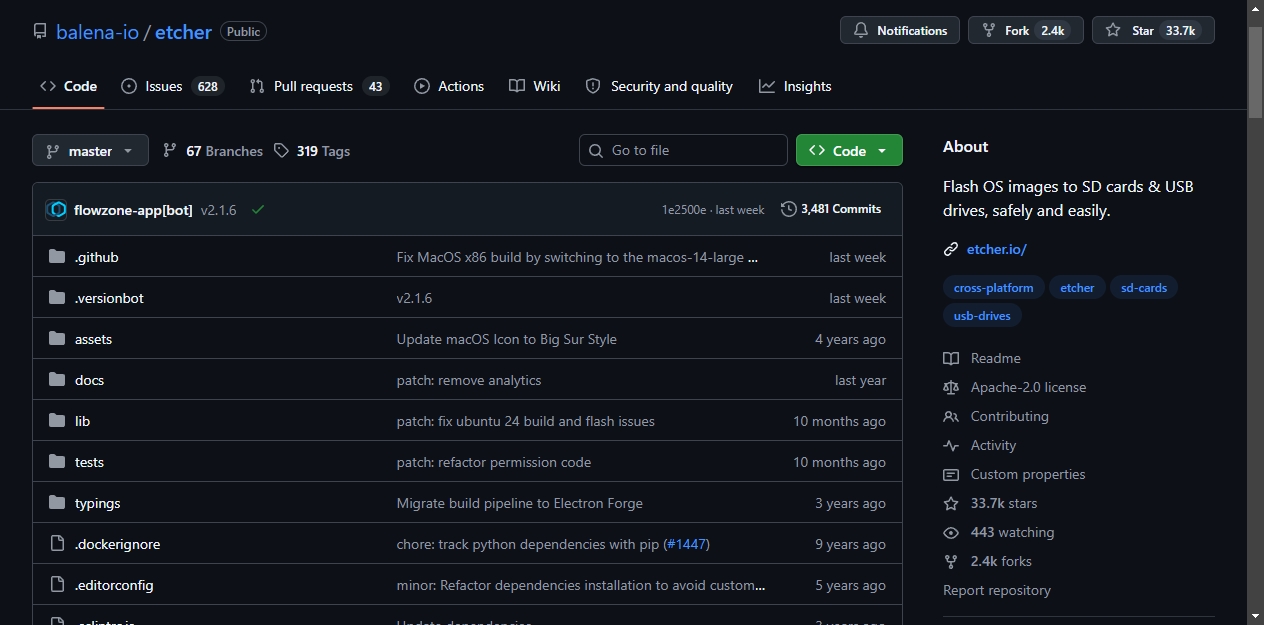Open 'patch: refactor permission code' commit
This screenshot has width=1264, height=625.
pos(494,462)
